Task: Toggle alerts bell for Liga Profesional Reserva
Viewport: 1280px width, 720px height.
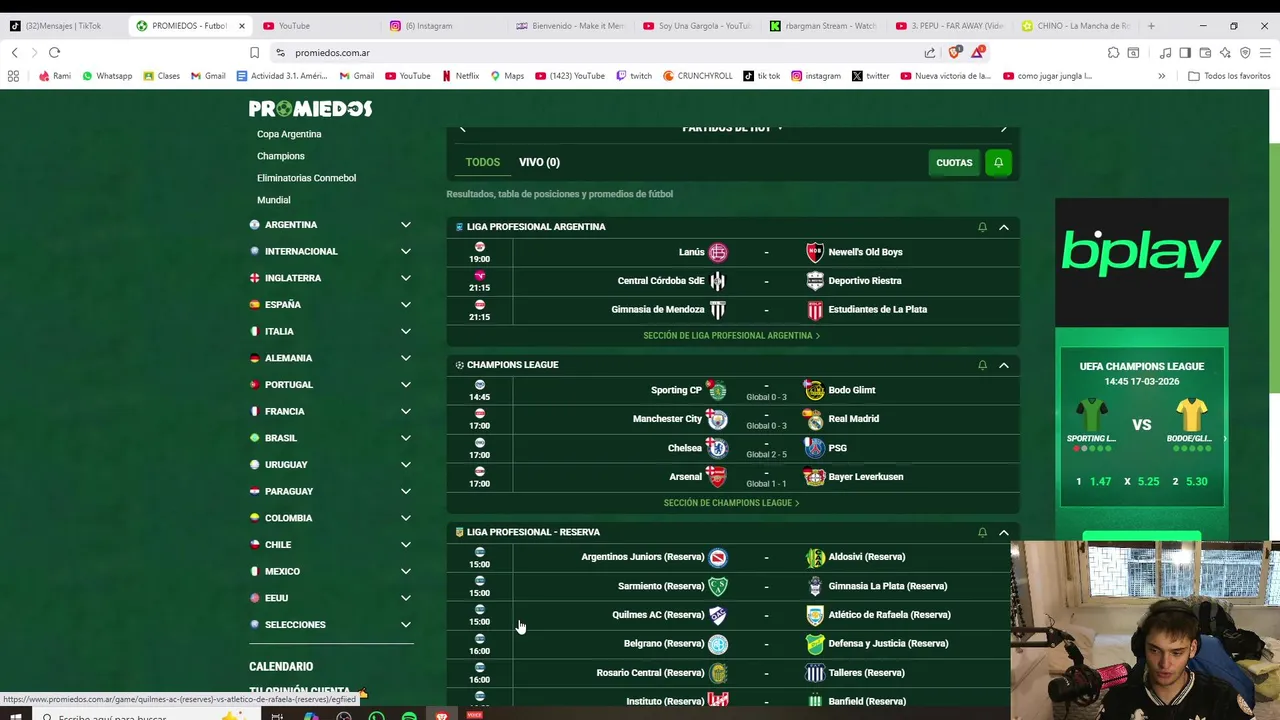Action: click(982, 532)
